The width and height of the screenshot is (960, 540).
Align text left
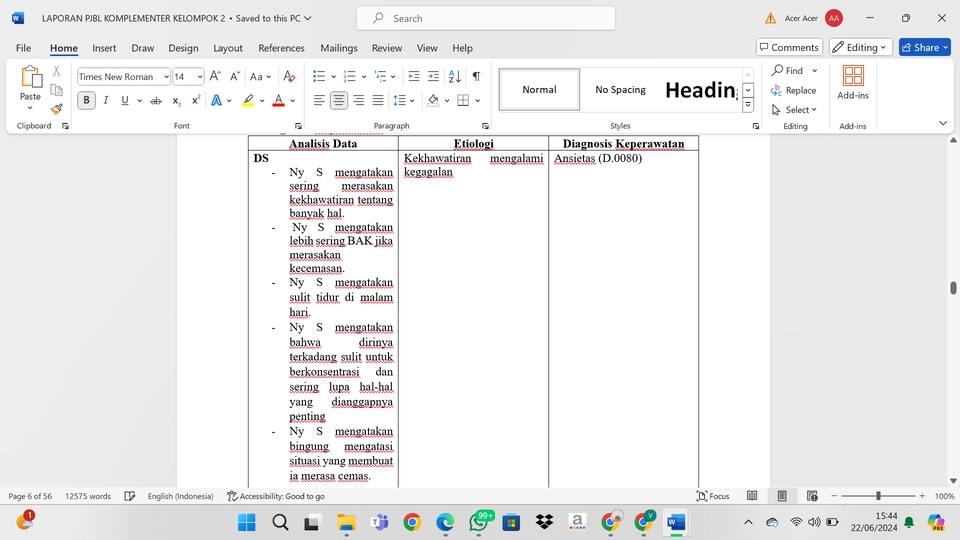click(x=319, y=100)
